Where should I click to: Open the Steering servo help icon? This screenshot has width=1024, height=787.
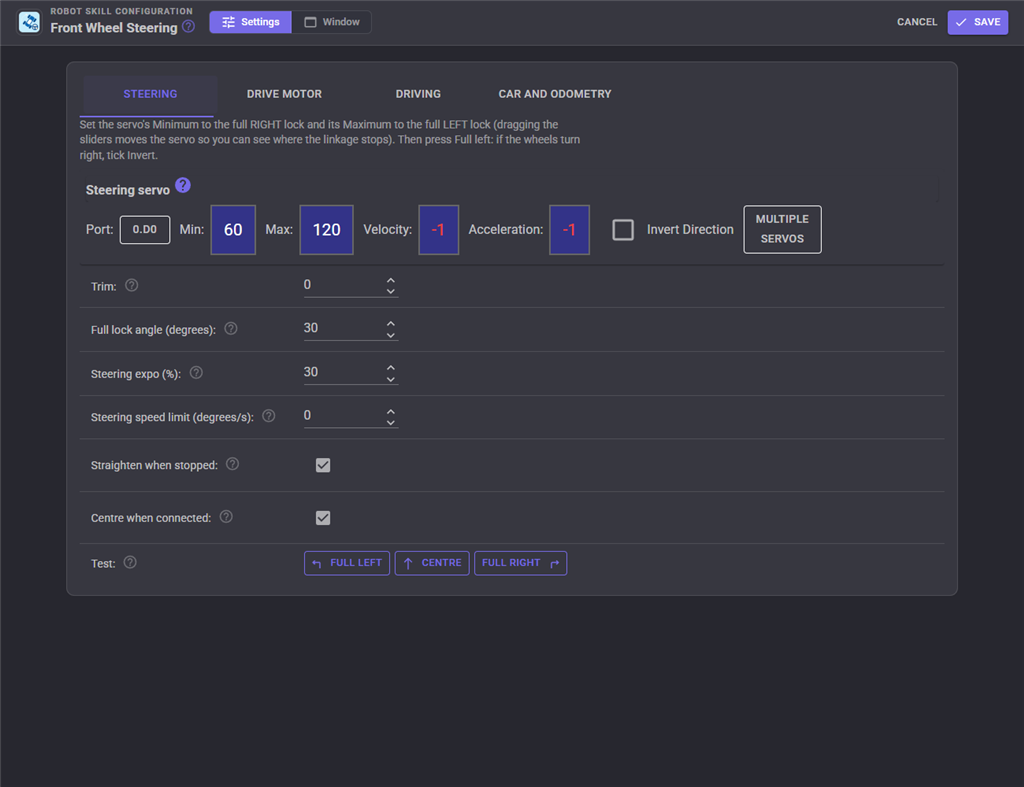183,185
